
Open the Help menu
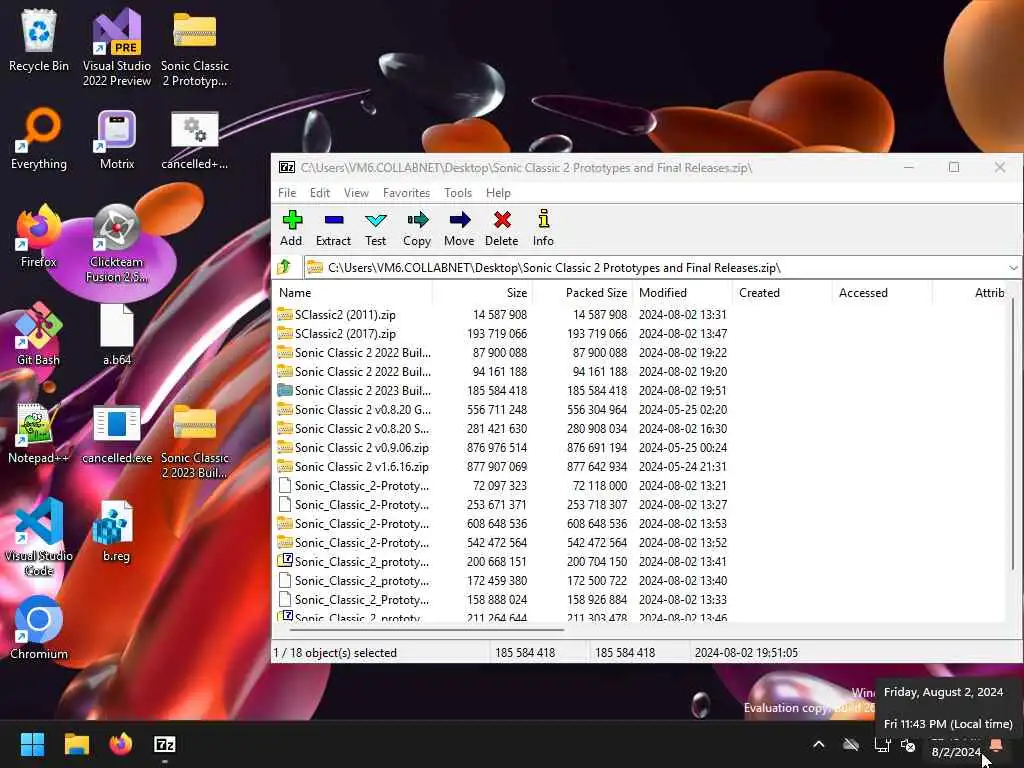click(498, 193)
